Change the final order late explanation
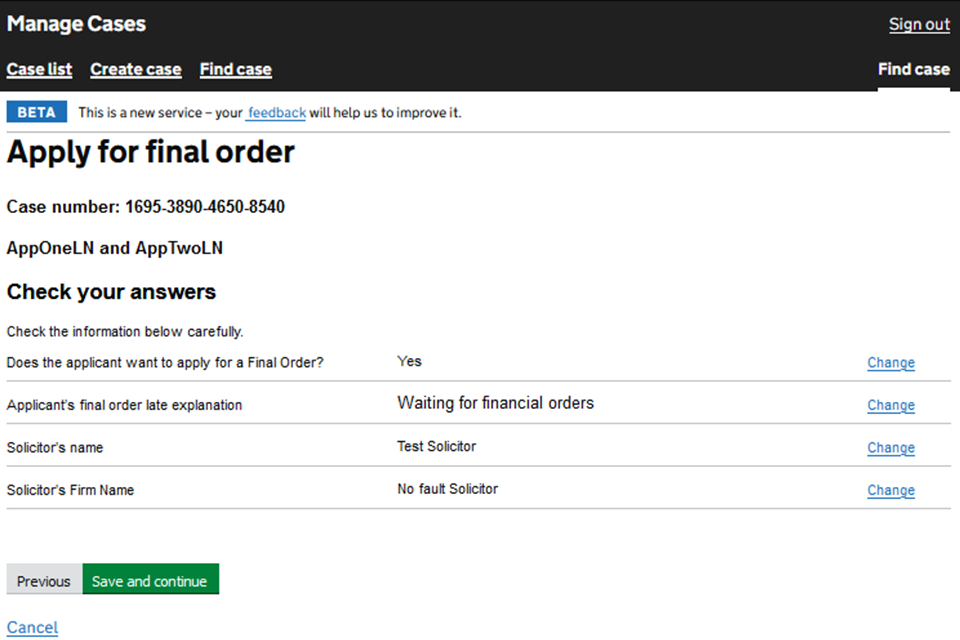The image size is (960, 640). 890,405
